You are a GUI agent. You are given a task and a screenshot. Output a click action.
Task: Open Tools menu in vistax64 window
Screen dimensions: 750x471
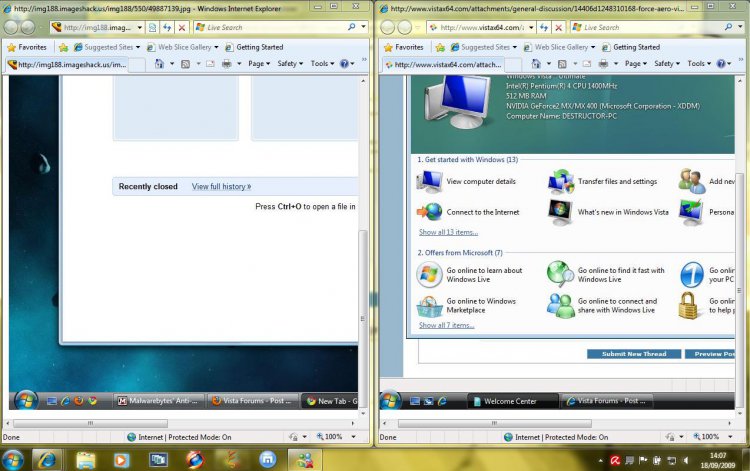pos(699,64)
